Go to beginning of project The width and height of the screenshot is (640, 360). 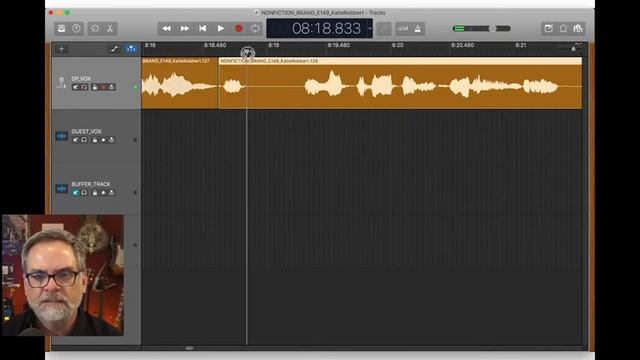point(202,28)
